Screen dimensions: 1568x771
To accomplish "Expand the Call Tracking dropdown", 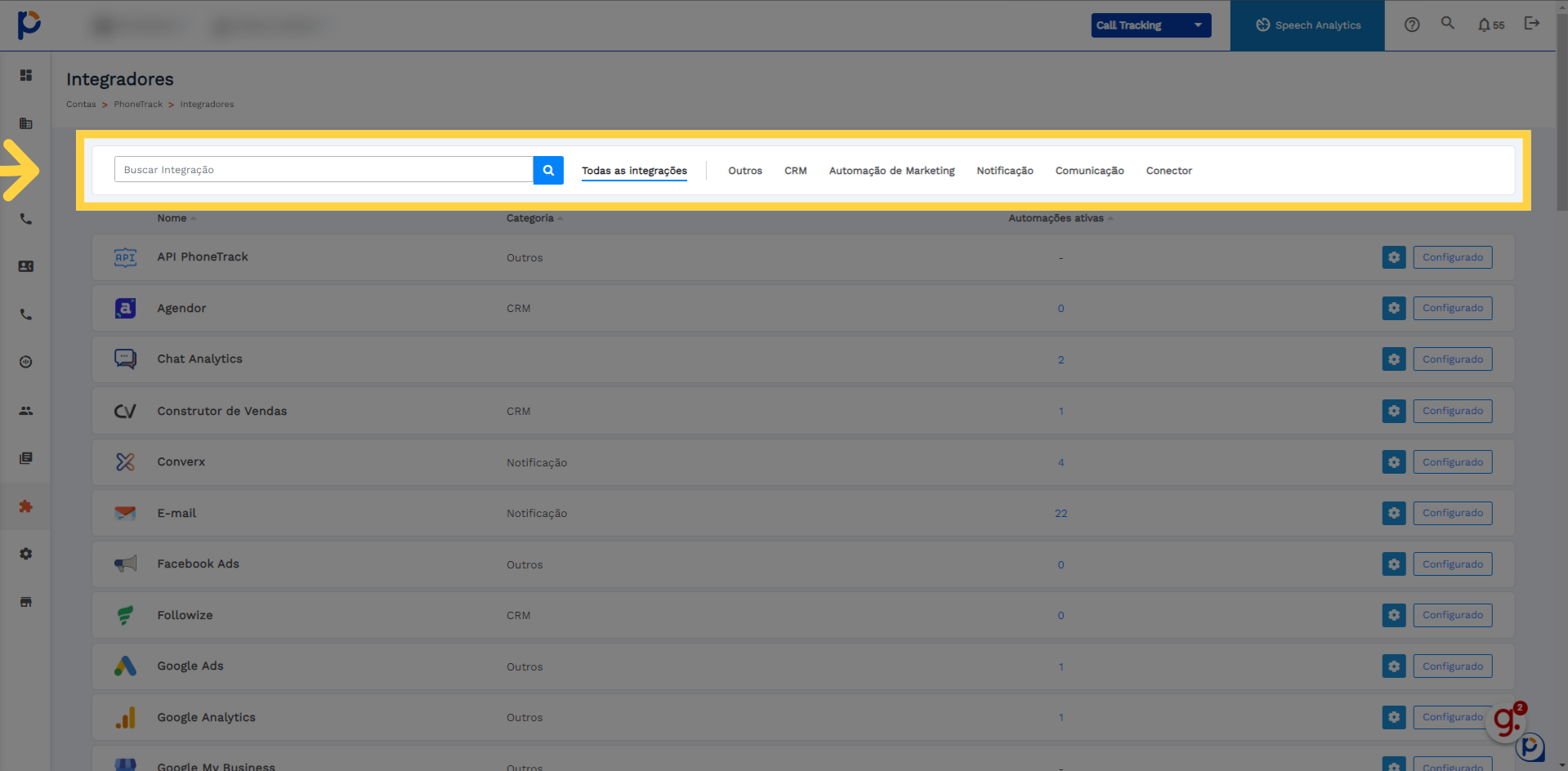I will point(1151,25).
